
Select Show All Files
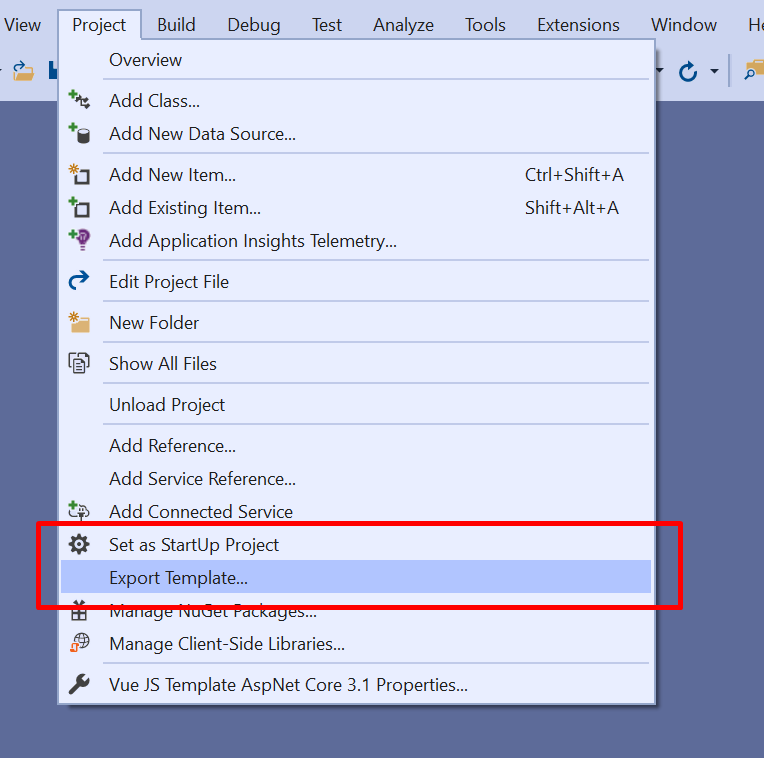pyautogui.click(x=356, y=364)
